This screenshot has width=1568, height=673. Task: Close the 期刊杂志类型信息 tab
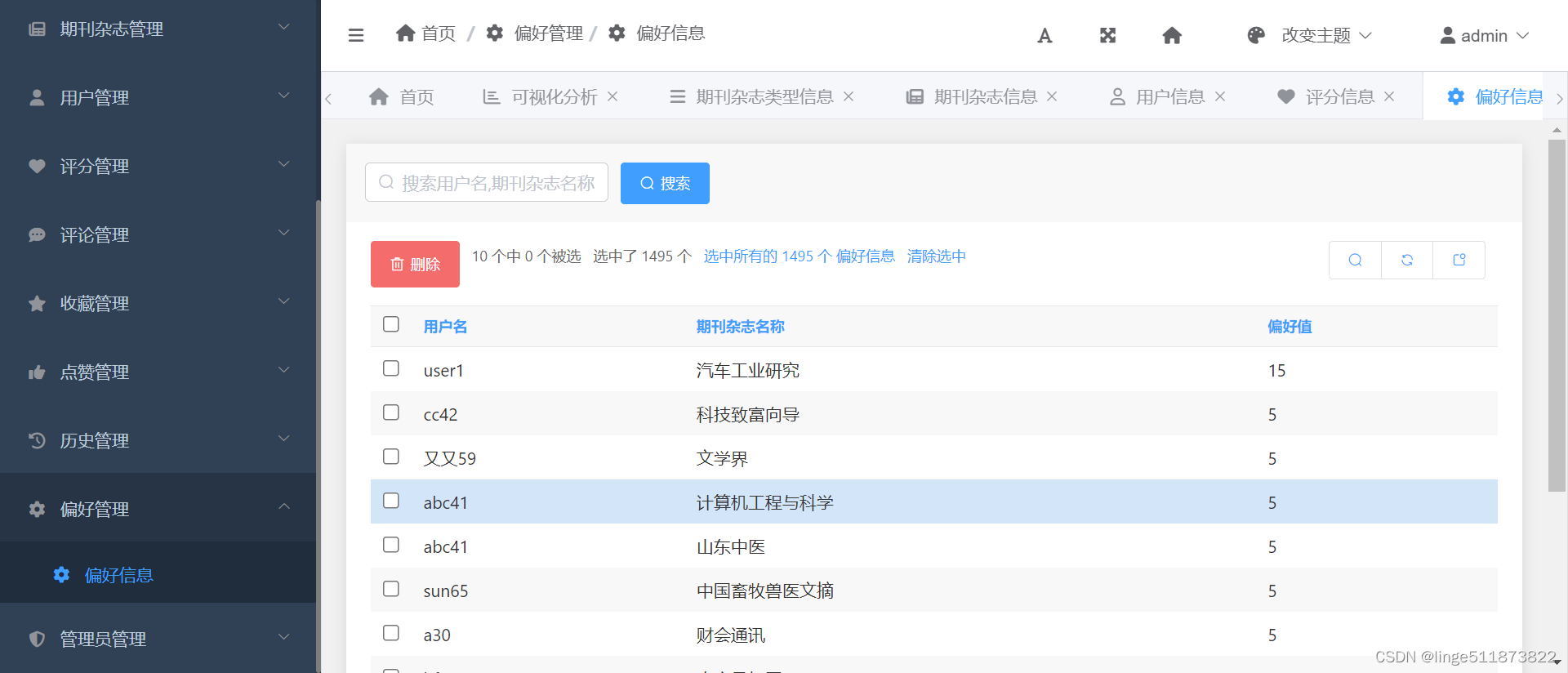pyautogui.click(x=849, y=96)
